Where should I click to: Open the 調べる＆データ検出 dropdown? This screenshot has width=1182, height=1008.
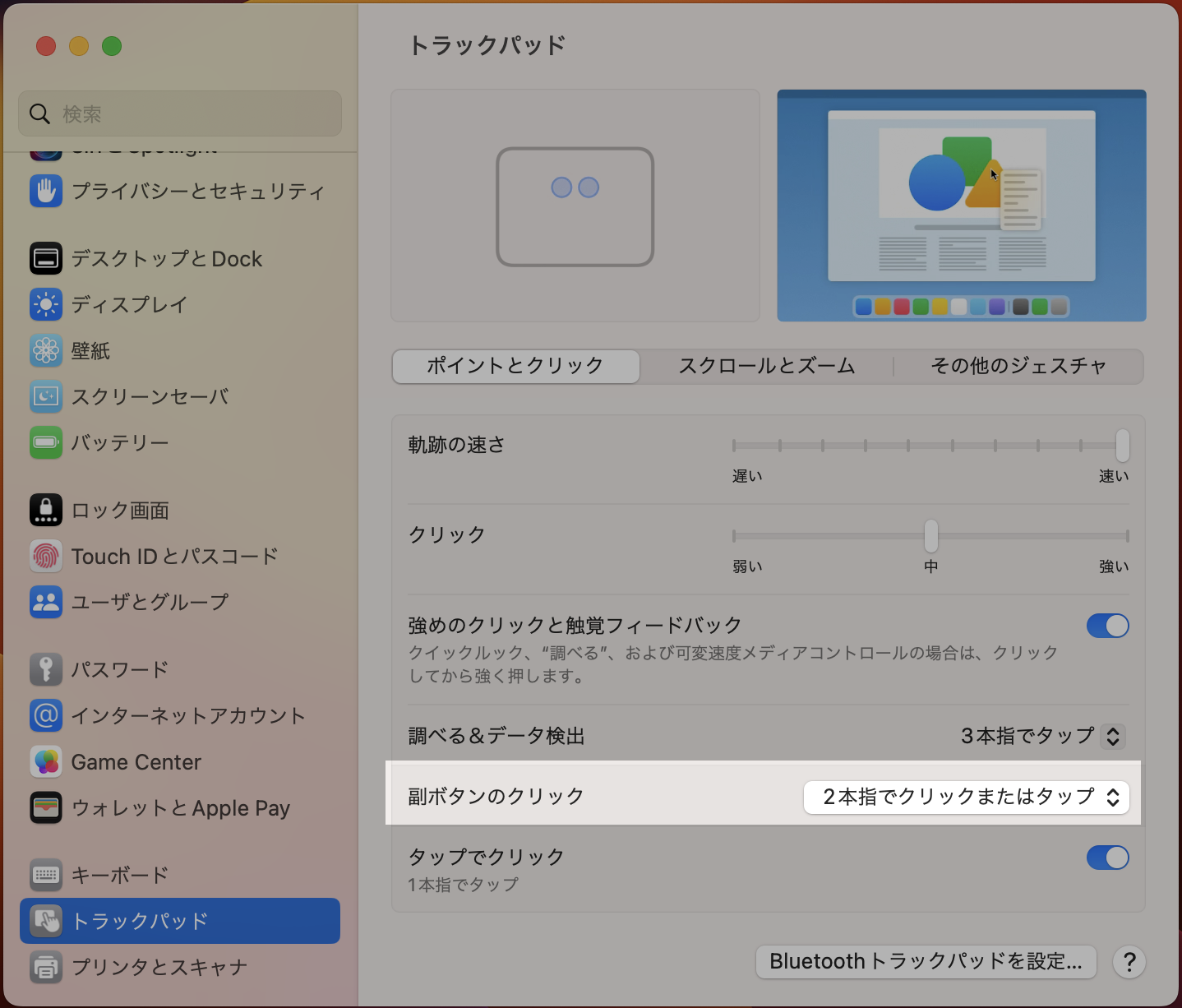pos(1042,736)
